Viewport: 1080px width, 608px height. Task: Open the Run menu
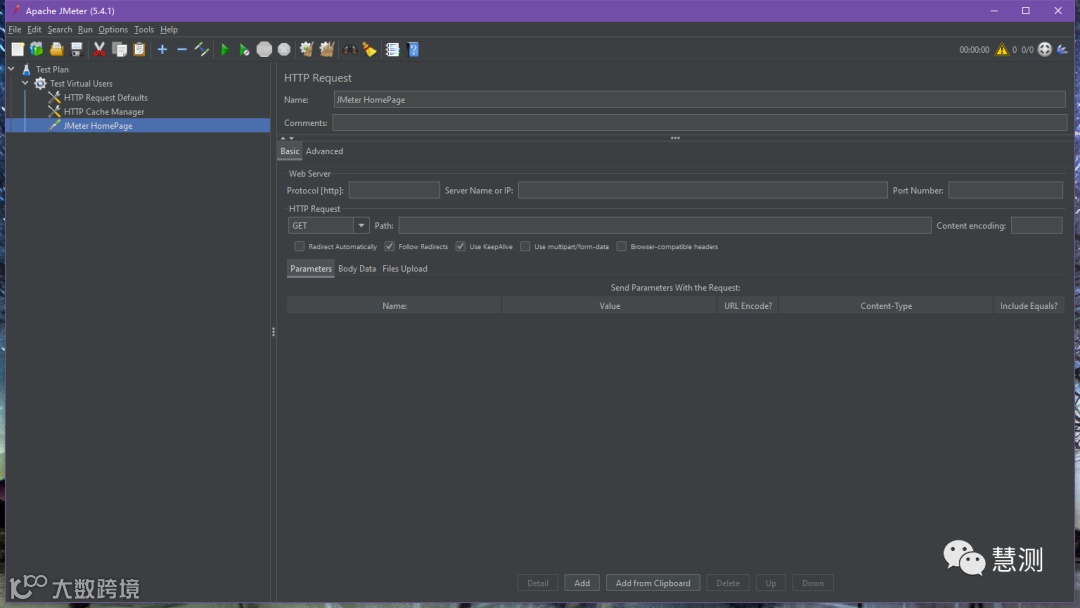point(85,30)
